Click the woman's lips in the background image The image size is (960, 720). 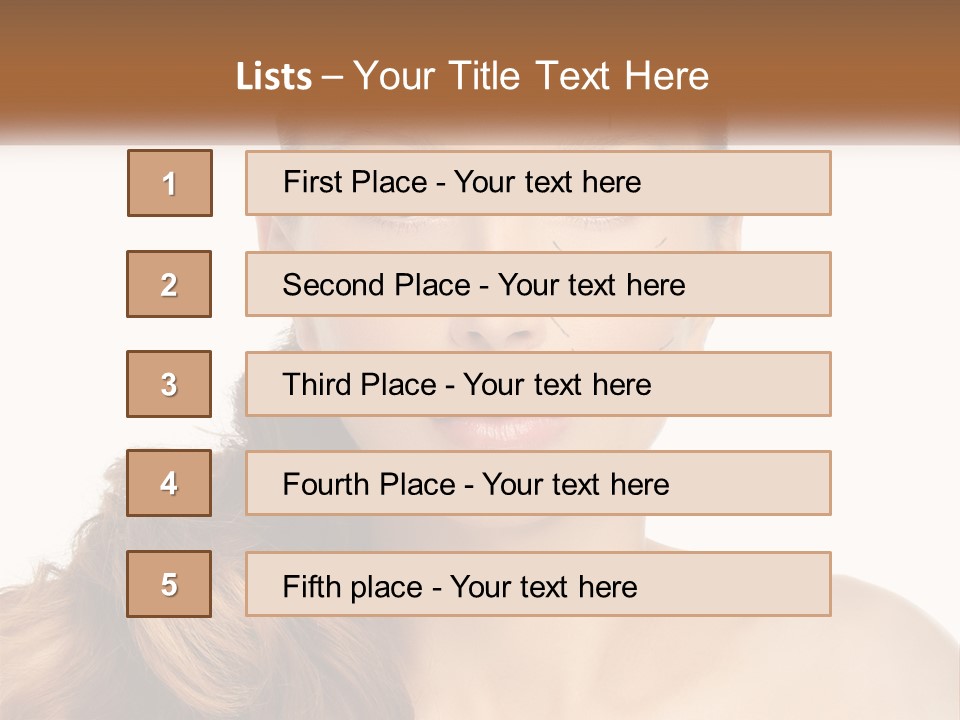point(488,431)
